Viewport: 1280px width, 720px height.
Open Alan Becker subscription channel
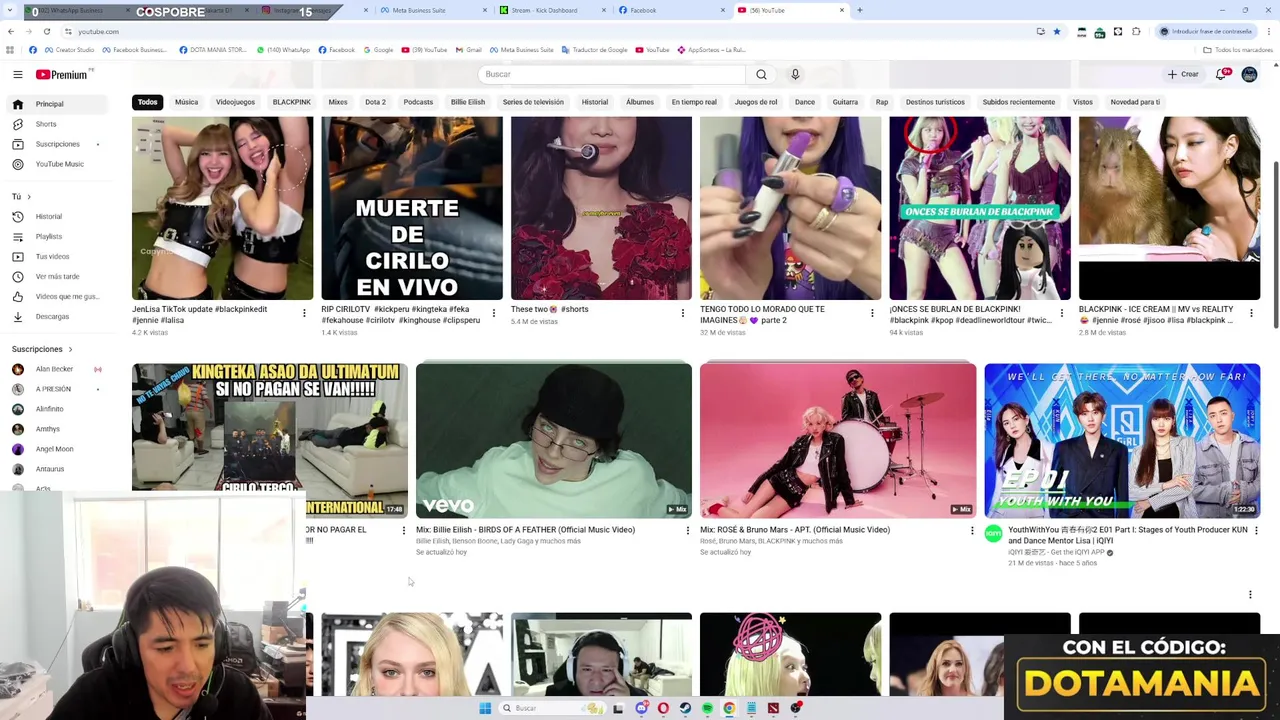coord(55,369)
